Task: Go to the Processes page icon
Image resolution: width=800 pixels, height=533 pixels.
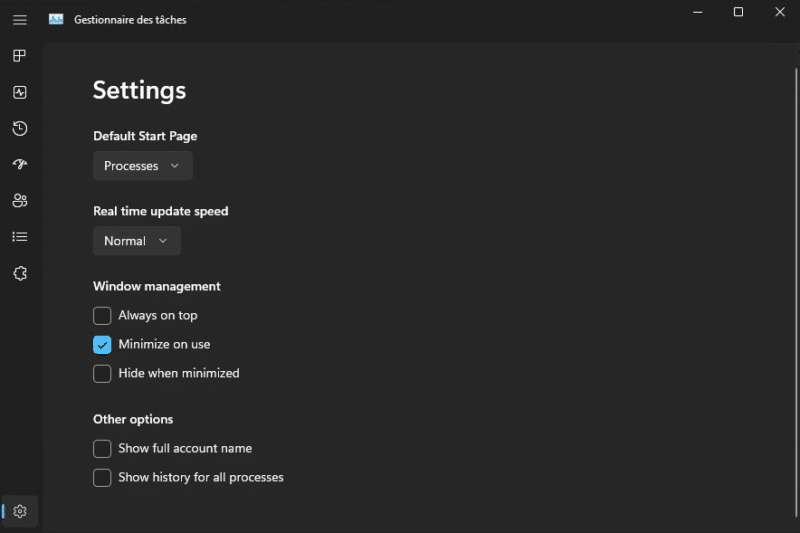Action: click(x=20, y=56)
